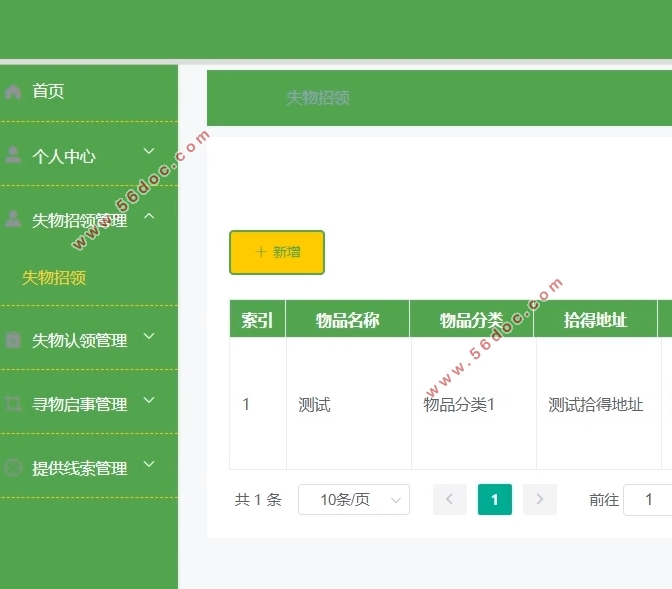
Task: Open the 首页 menu item
Action: (x=48, y=92)
